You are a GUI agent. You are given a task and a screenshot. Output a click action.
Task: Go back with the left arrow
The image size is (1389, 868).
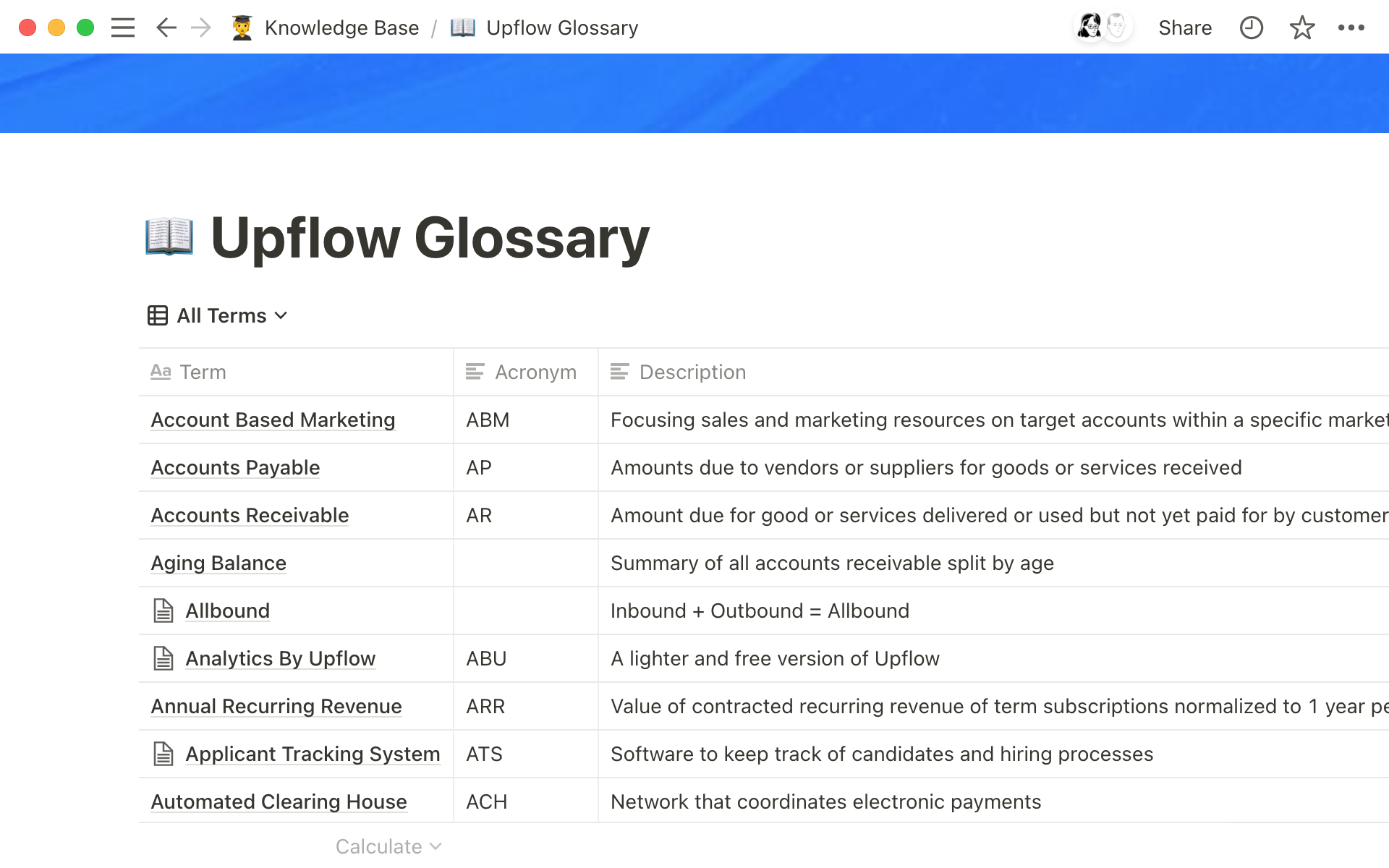click(x=166, y=27)
